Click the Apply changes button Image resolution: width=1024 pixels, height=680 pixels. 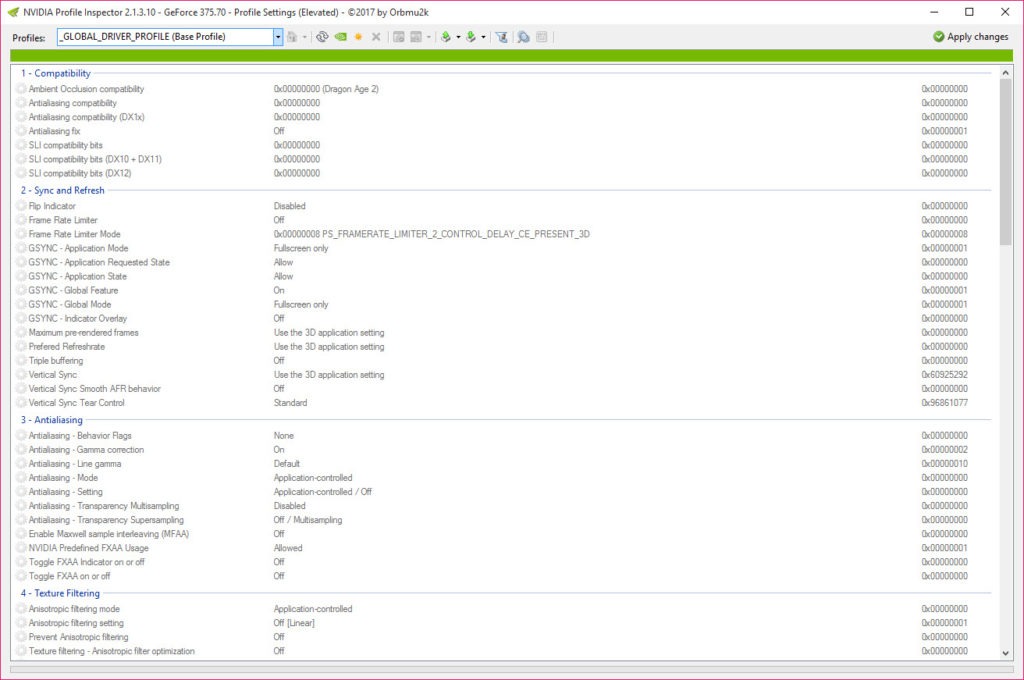[x=970, y=37]
